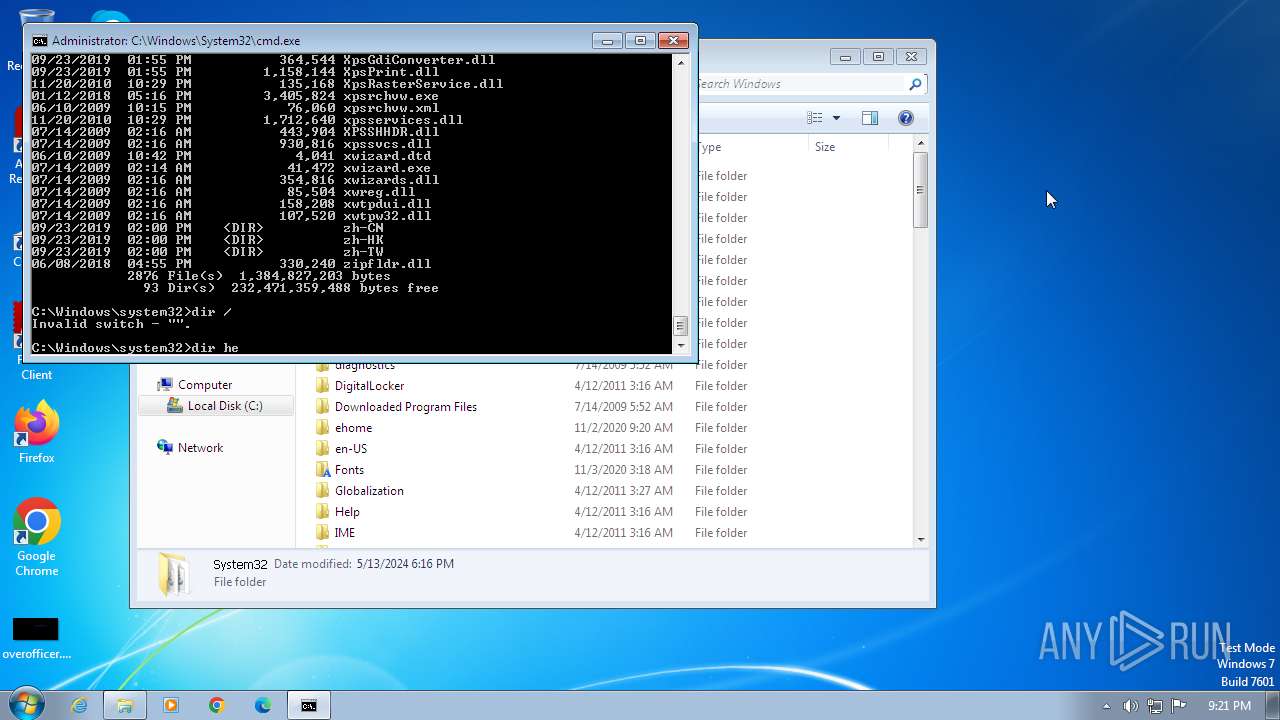Image resolution: width=1280 pixels, height=720 pixels.
Task: Click the Explorer search magnifier icon
Action: click(914, 84)
